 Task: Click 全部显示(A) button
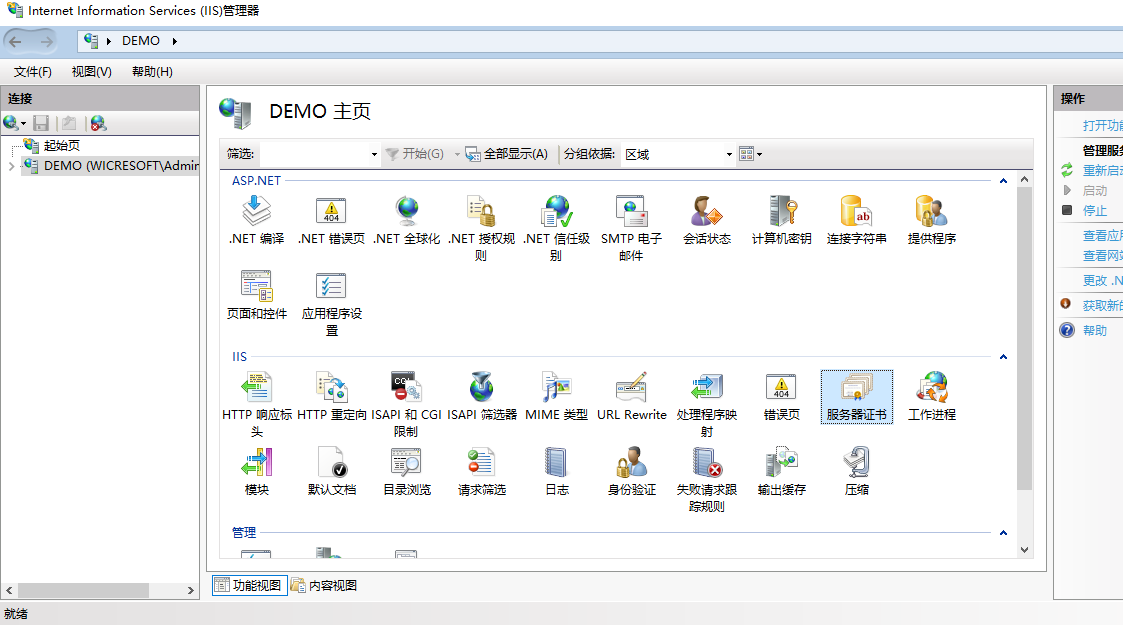tap(507, 154)
